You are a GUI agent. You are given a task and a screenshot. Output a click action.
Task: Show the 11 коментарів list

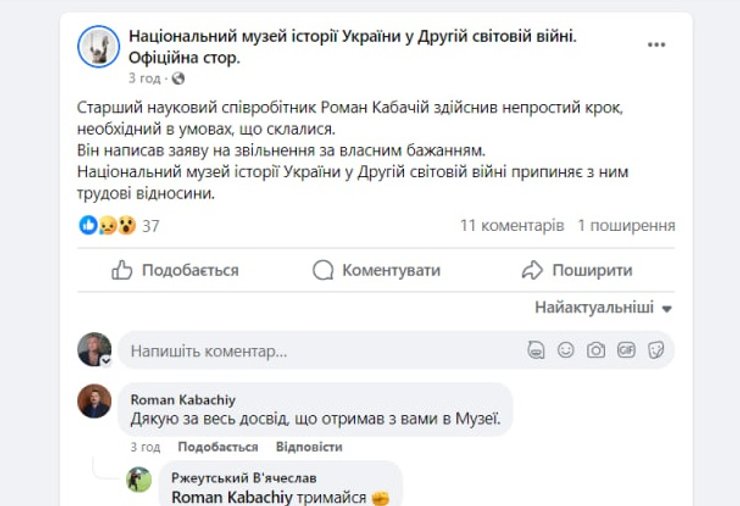512,226
